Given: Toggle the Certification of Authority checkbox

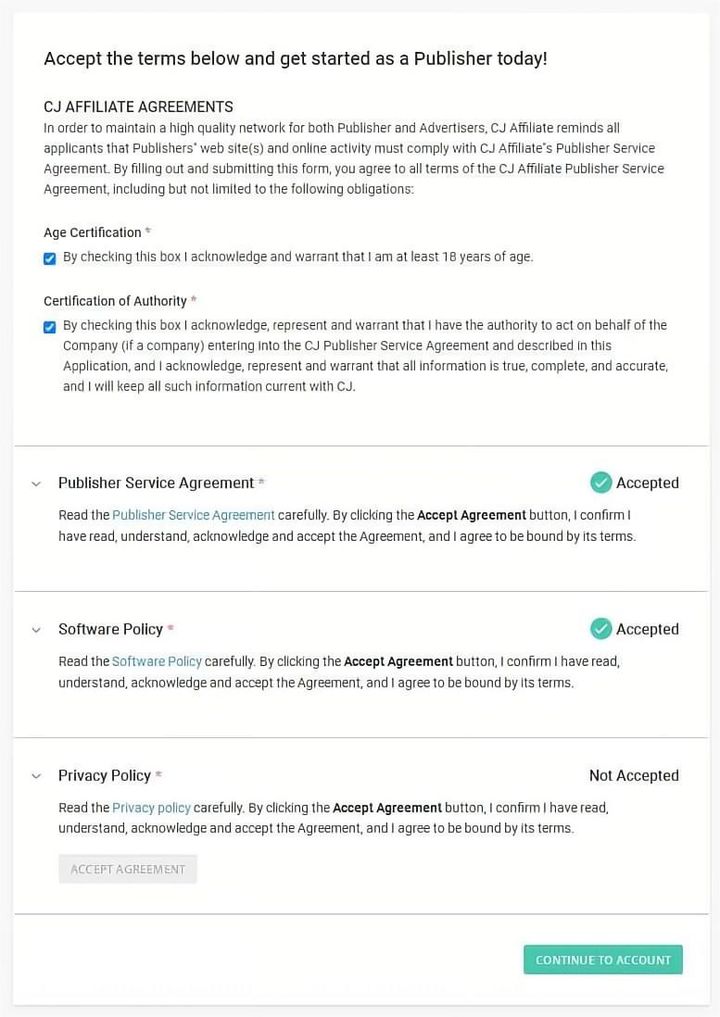Looking at the screenshot, I should [x=50, y=326].
